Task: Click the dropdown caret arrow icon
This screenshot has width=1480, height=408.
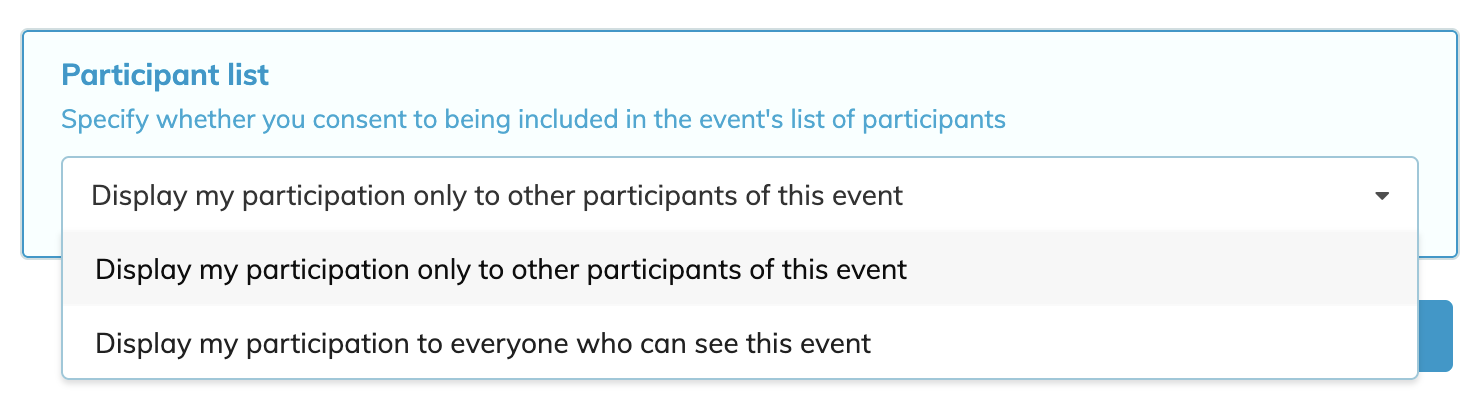Action: click(x=1382, y=196)
